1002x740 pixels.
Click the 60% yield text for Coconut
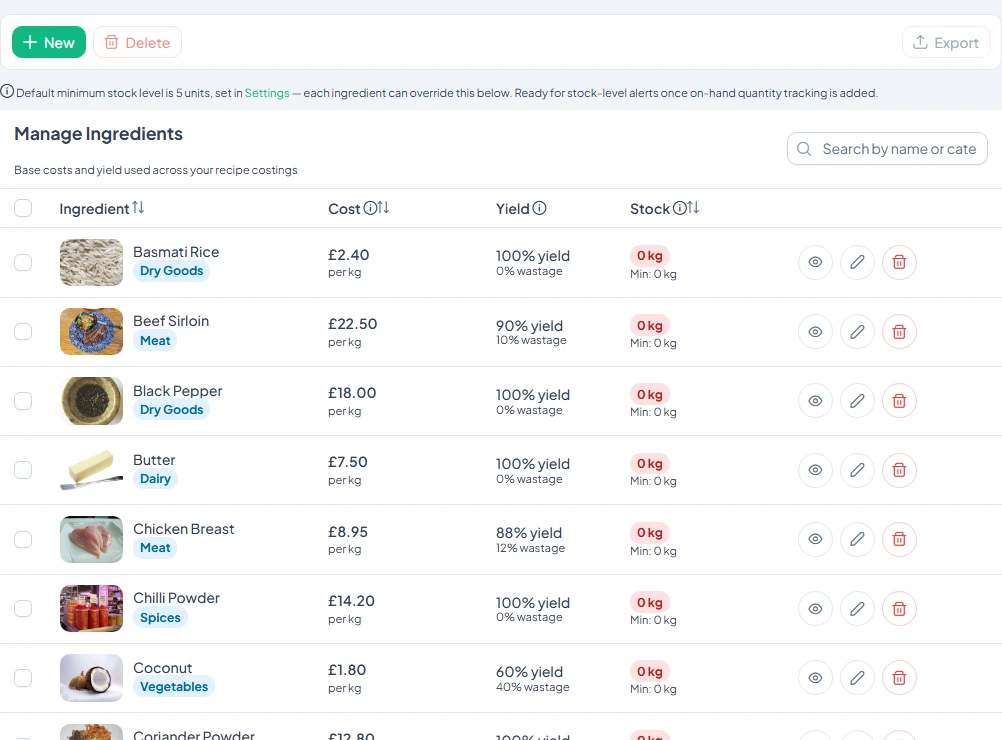click(x=530, y=672)
